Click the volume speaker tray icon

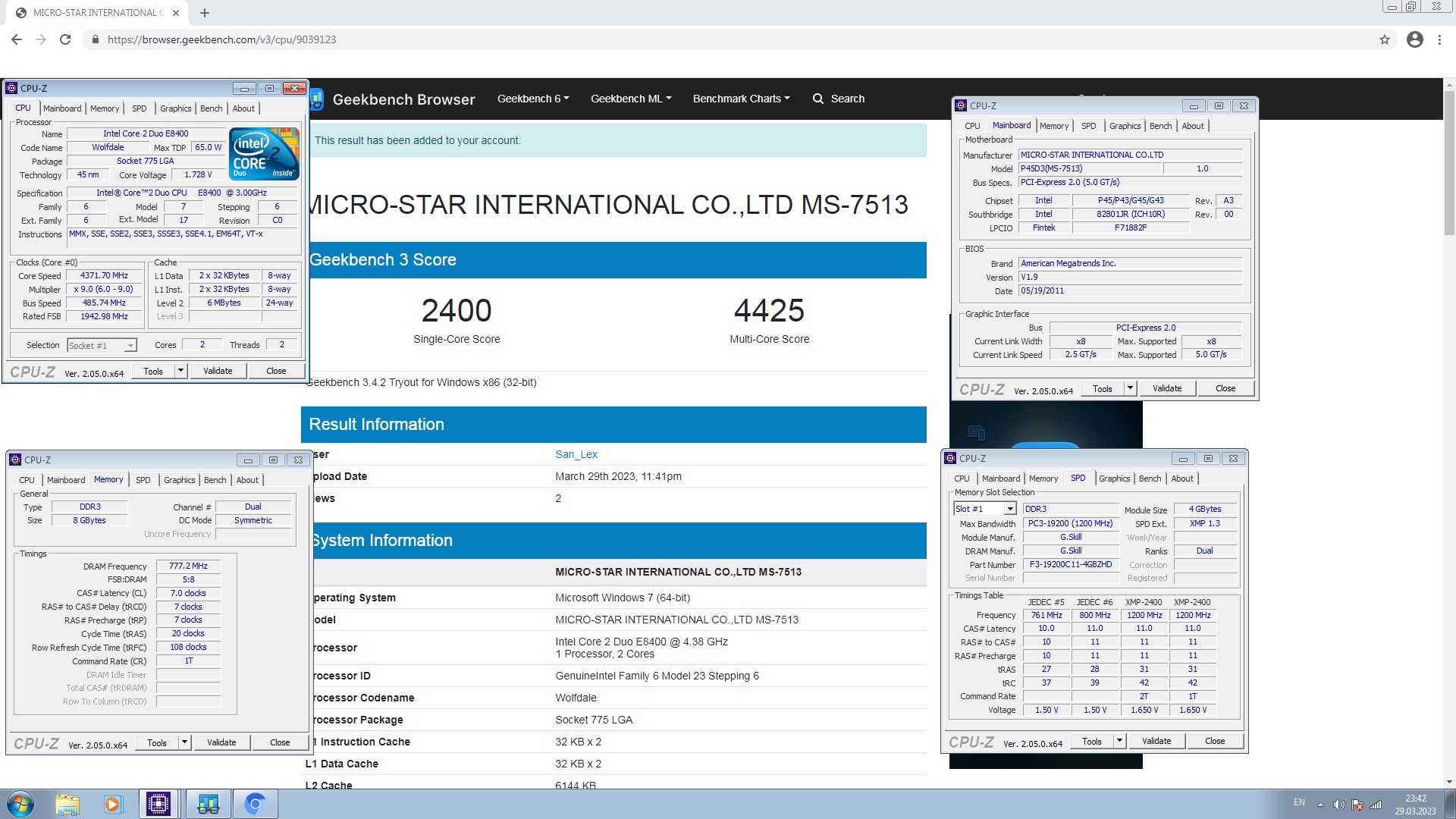[x=1338, y=805]
